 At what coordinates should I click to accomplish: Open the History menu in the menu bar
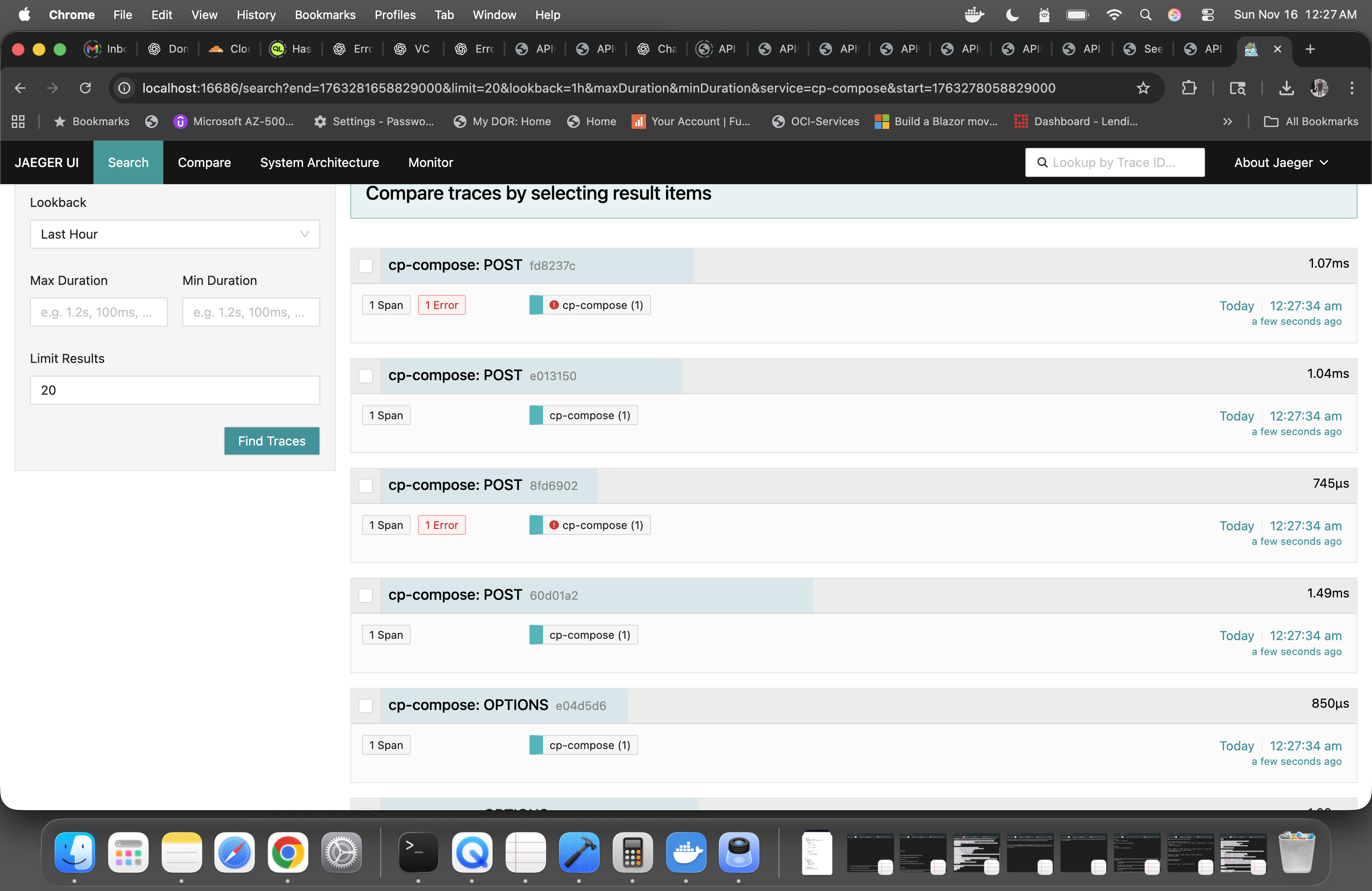point(255,15)
